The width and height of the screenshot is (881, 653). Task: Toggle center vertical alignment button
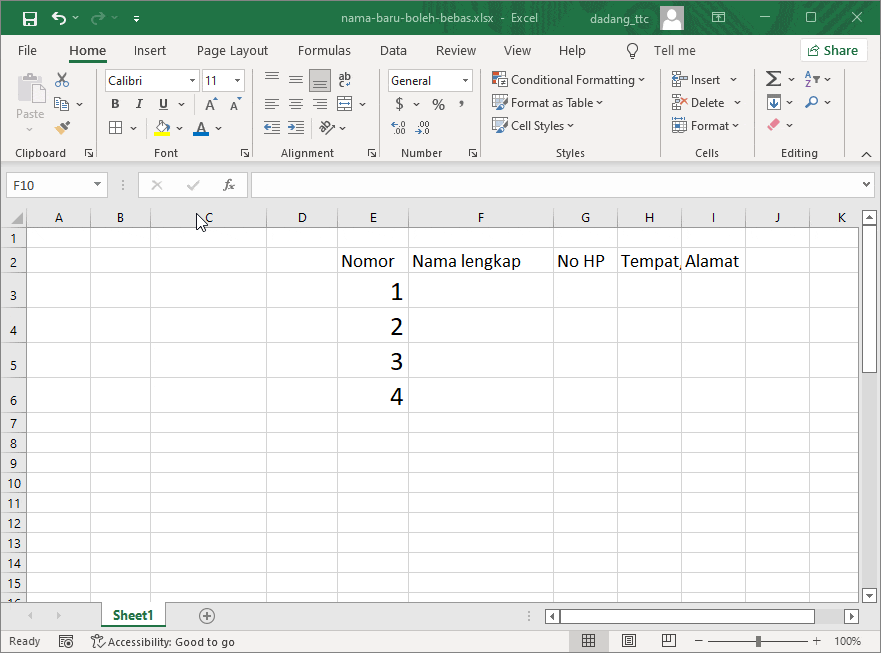pos(296,80)
